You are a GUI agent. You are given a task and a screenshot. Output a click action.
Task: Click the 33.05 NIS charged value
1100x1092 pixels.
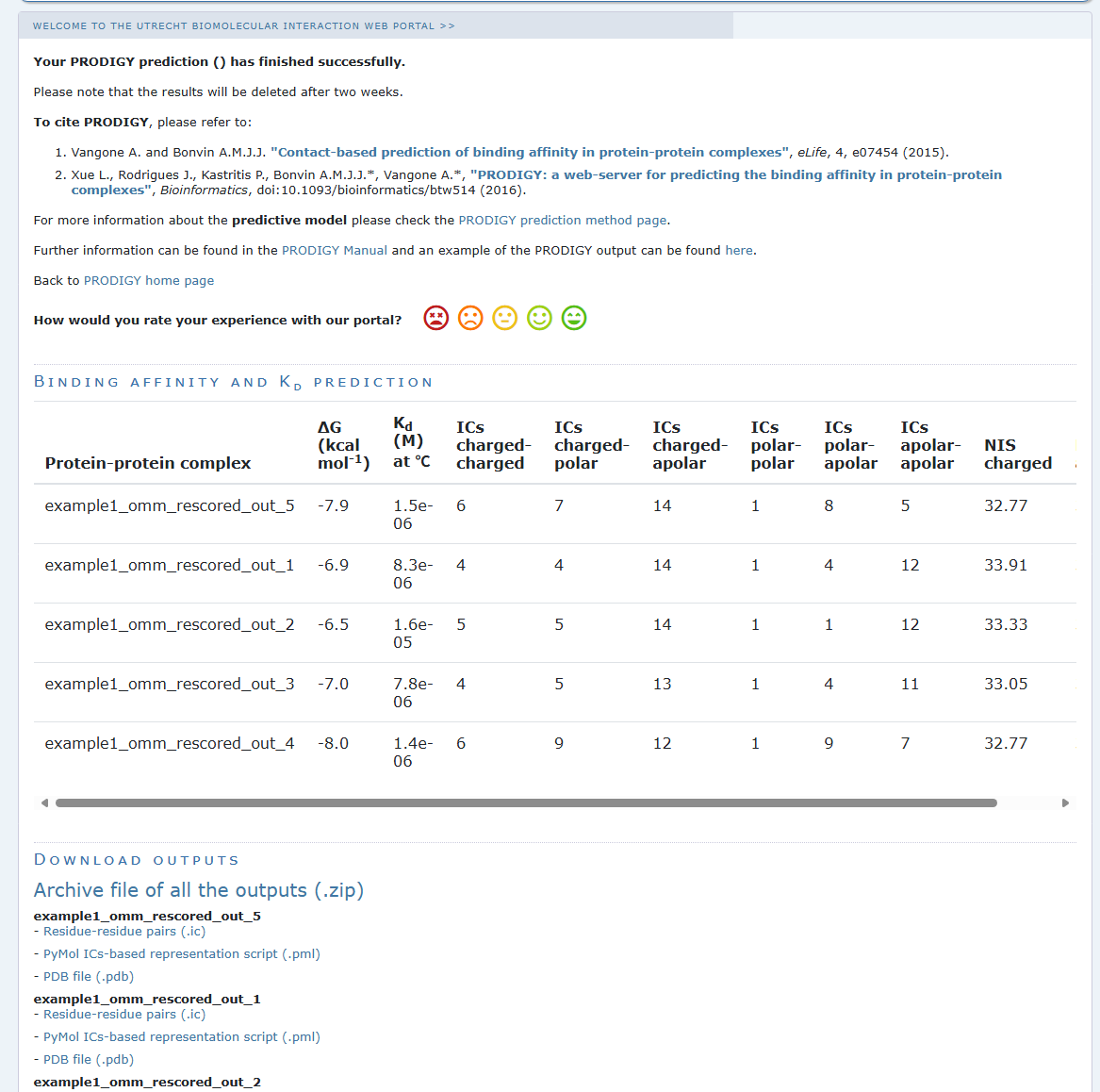pyautogui.click(x=1006, y=685)
